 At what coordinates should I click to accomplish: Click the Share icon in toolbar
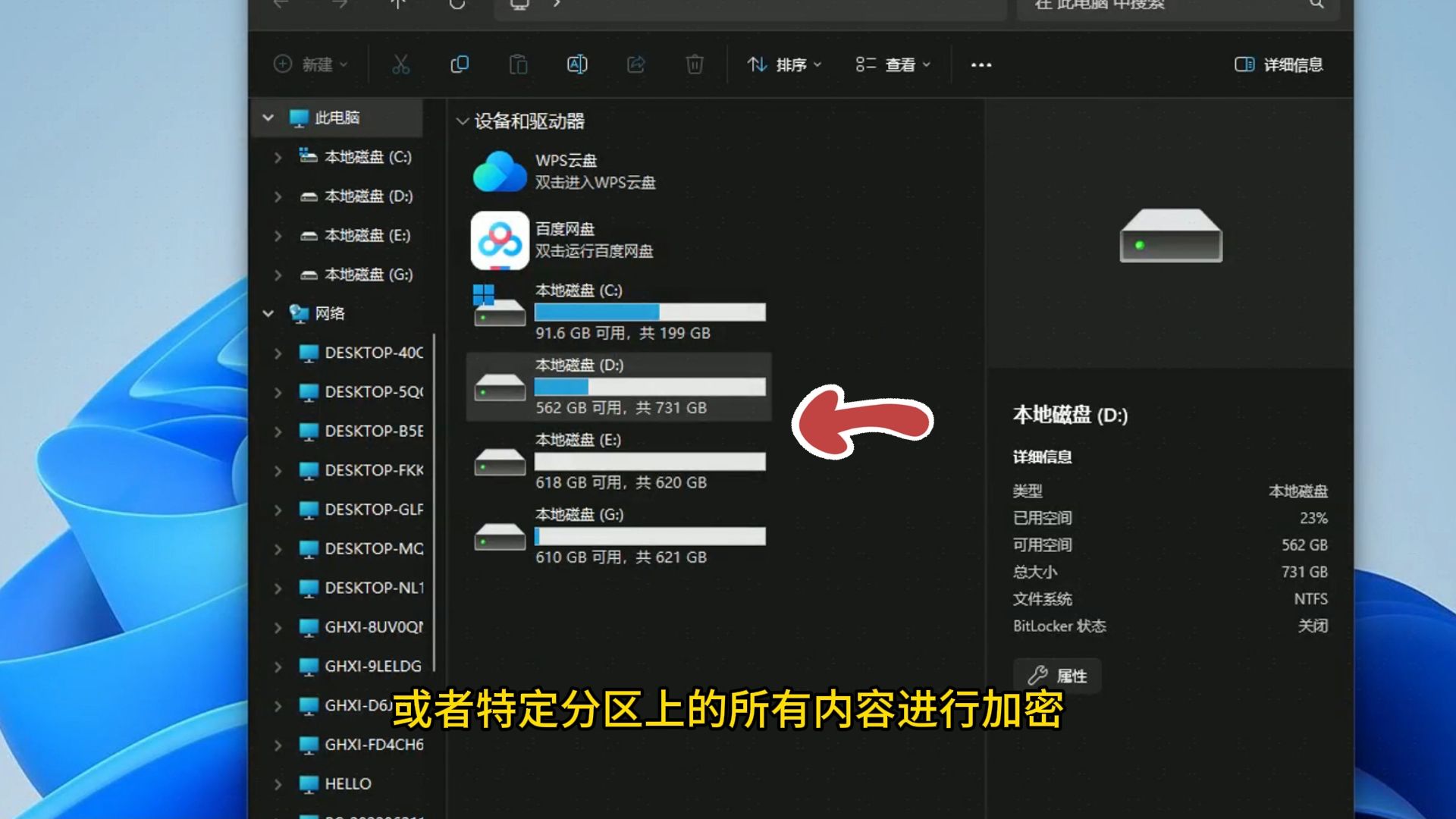tap(635, 64)
